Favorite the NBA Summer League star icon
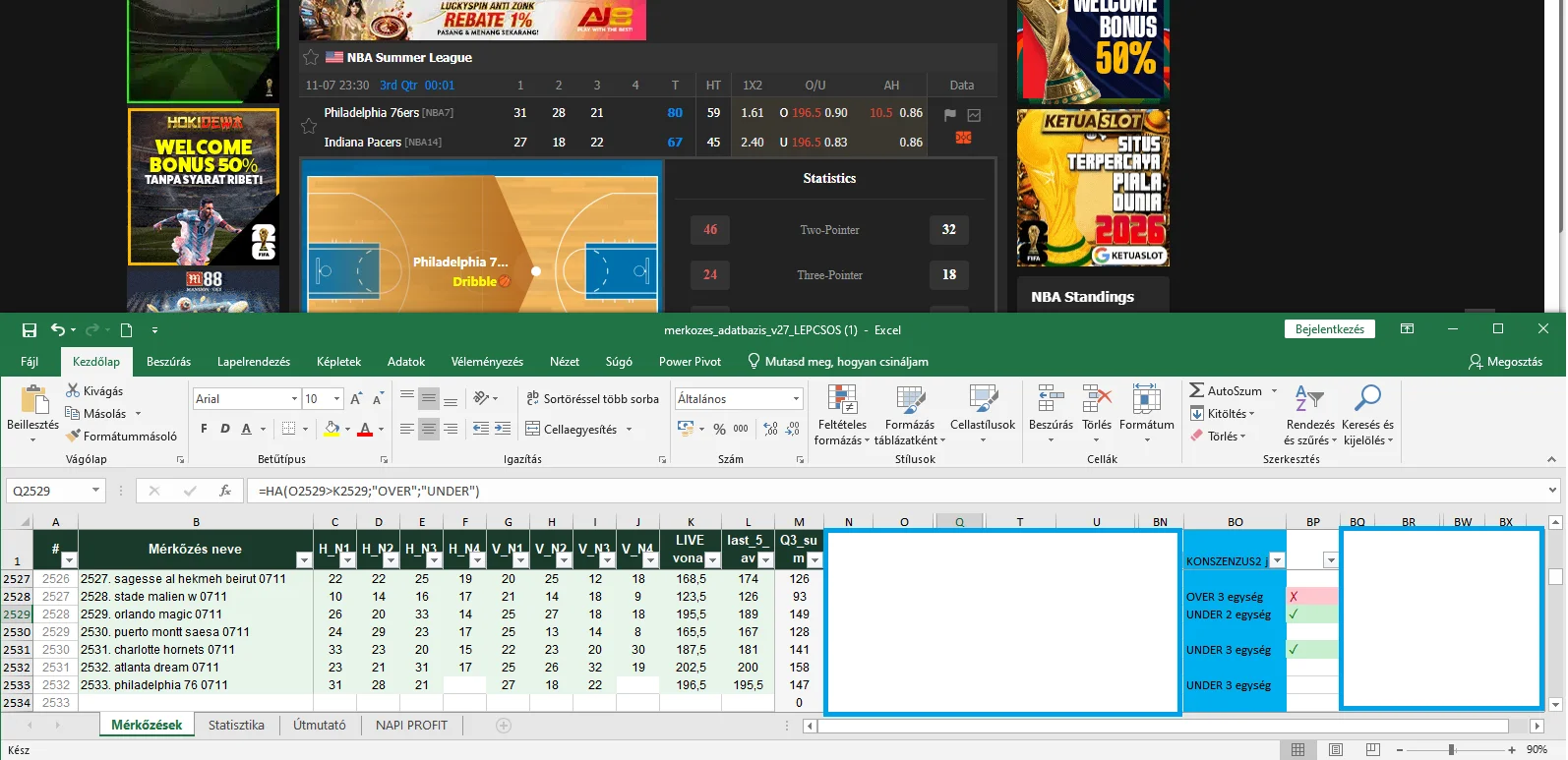This screenshot has height=760, width=1568. point(310,57)
